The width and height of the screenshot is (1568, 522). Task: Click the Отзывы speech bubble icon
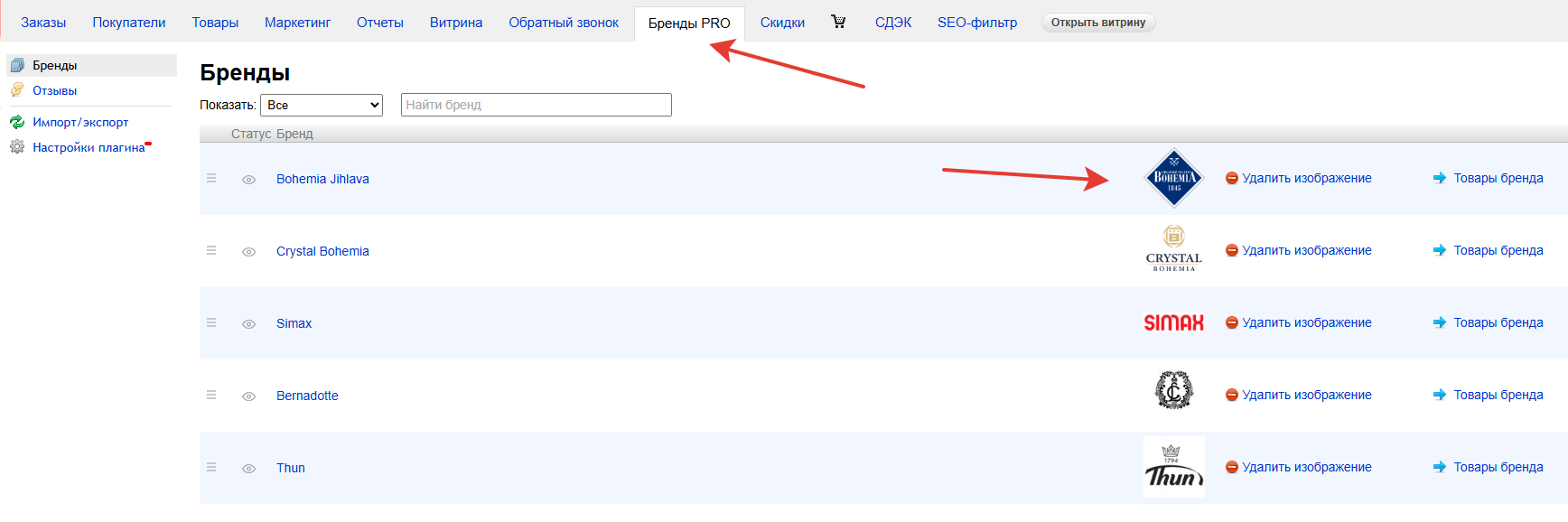(17, 90)
